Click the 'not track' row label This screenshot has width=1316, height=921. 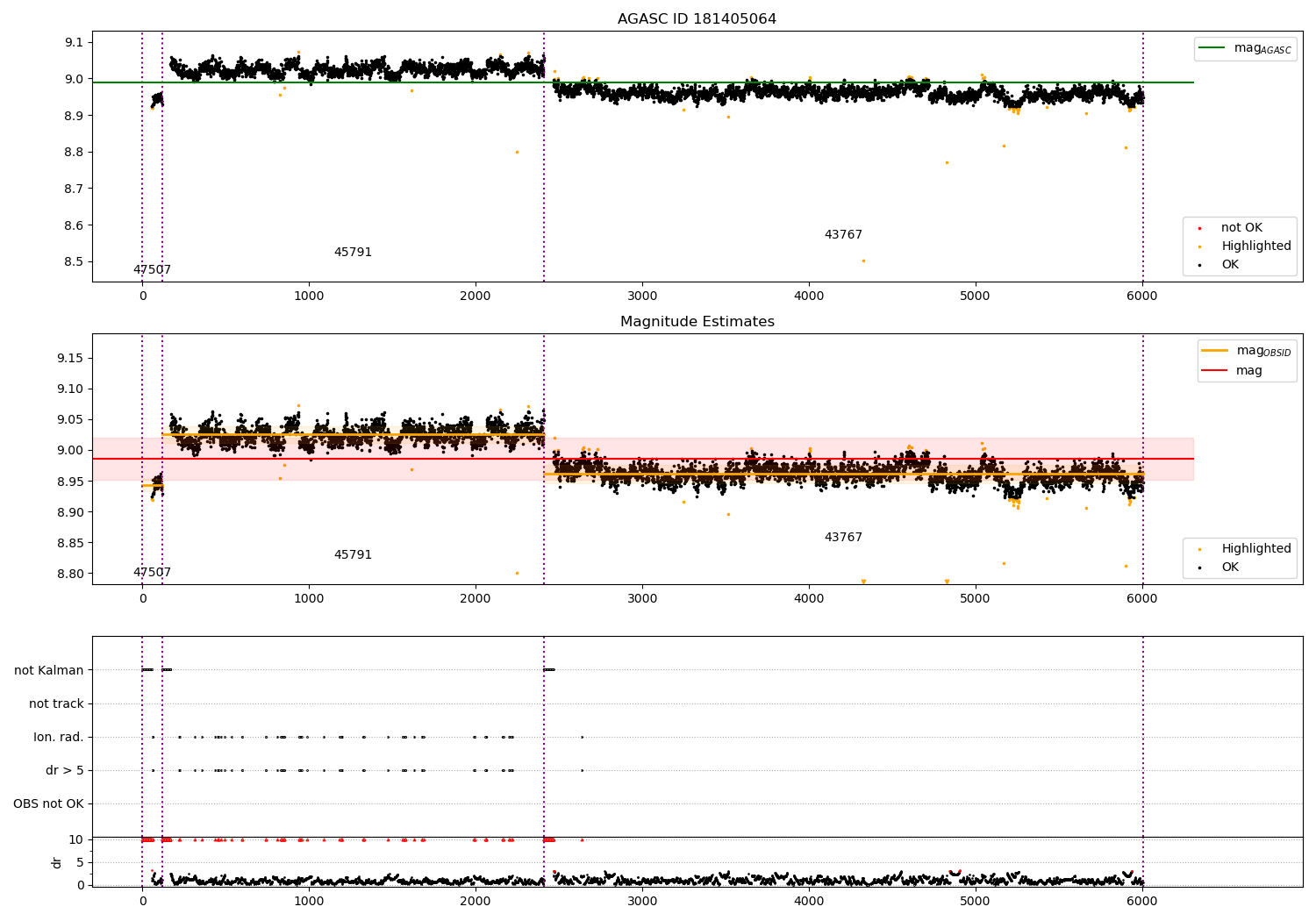click(56, 703)
